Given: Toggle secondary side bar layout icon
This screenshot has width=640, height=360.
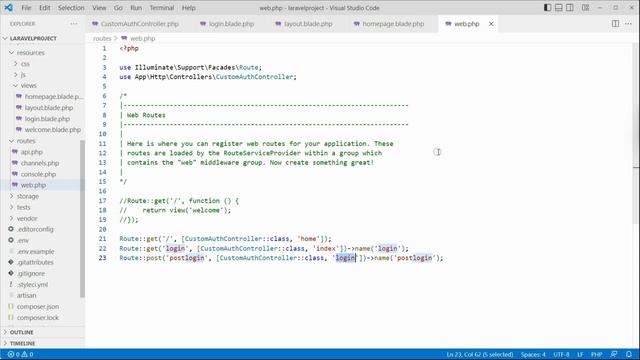Looking at the screenshot, I should pos(570,8).
